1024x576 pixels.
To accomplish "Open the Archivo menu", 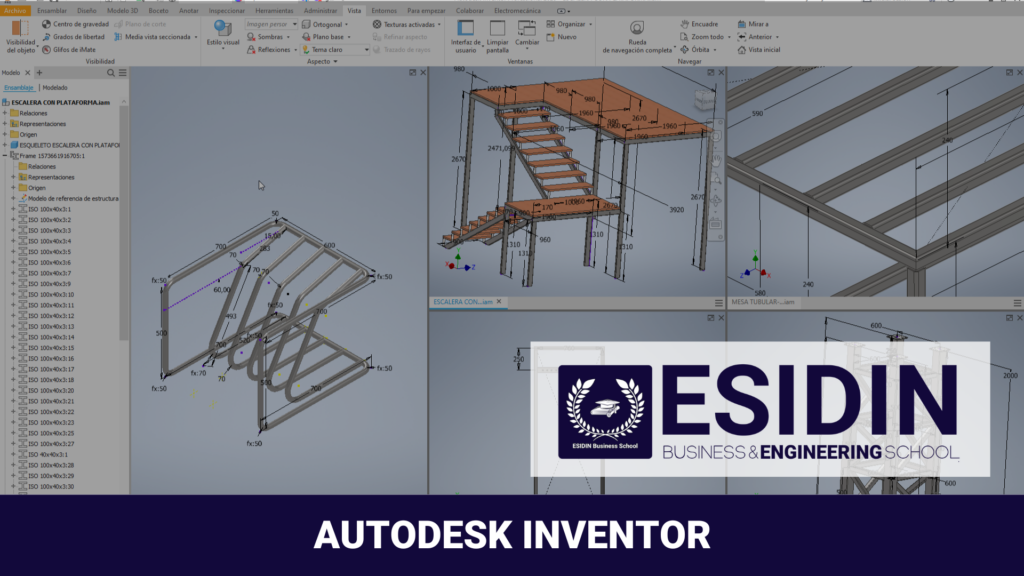I will [15, 10].
